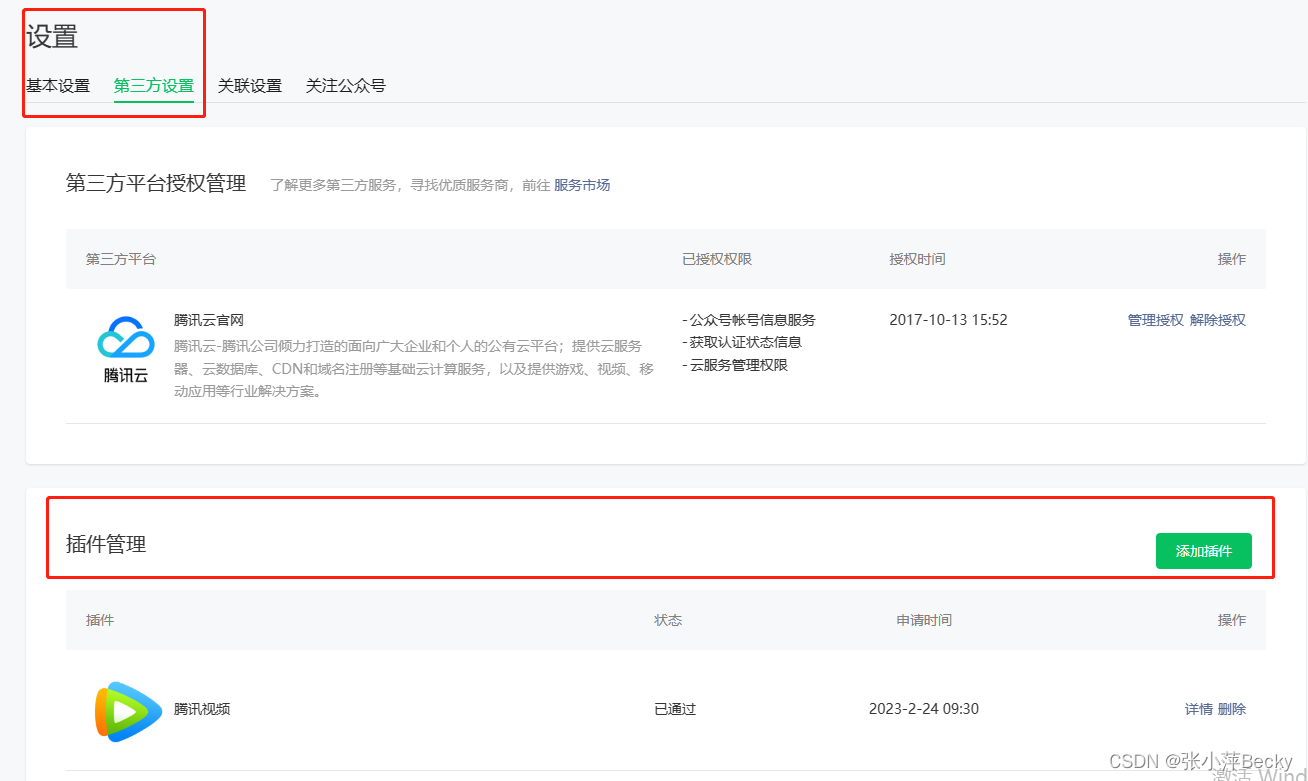Click 删除 to remove the plugin

1234,709
